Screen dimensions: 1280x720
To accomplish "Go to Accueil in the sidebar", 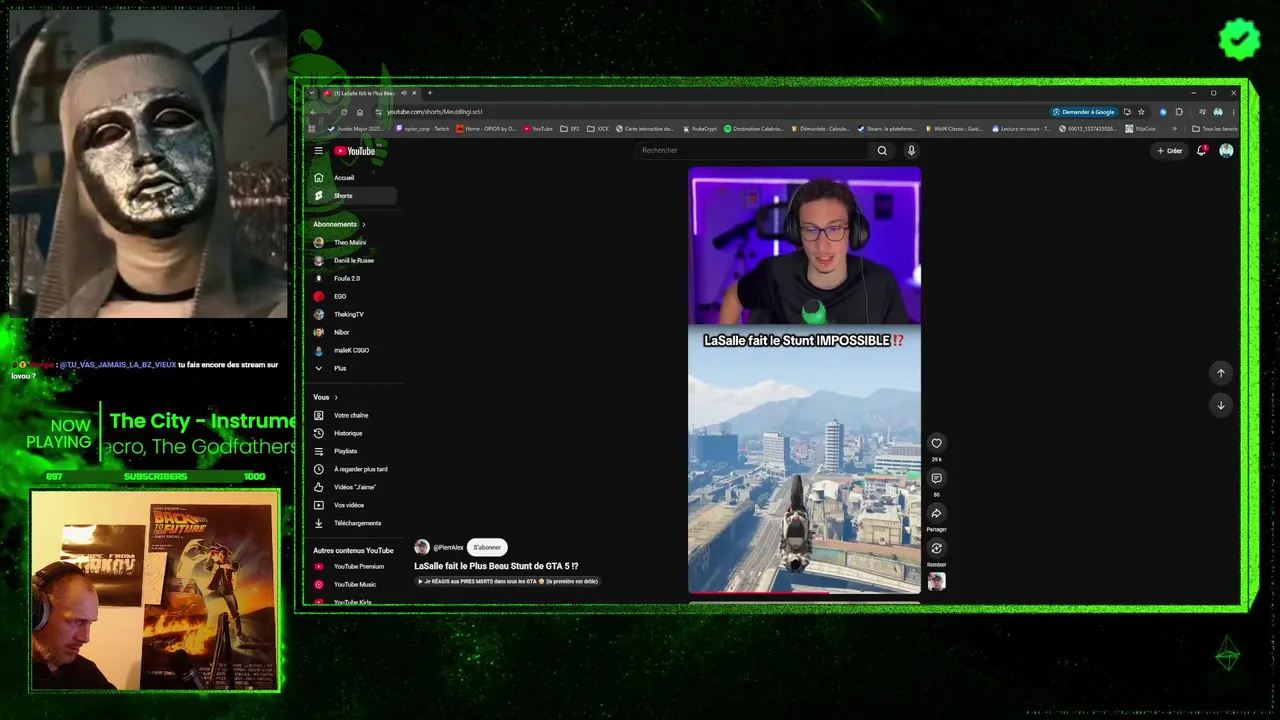I will click(351, 178).
